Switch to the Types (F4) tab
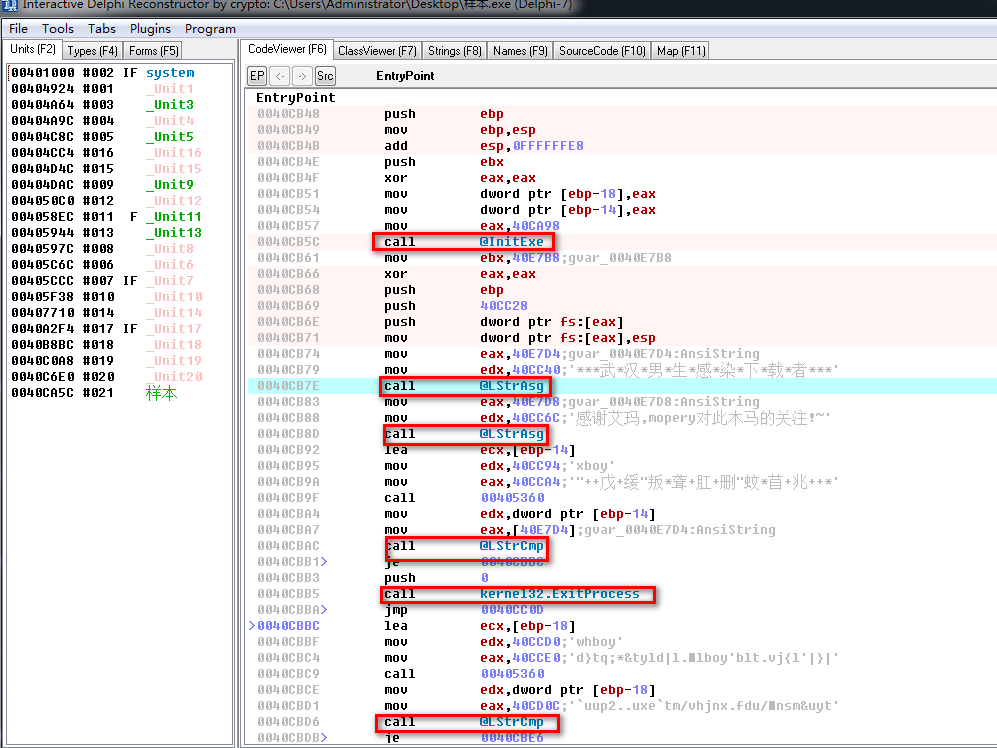 93,51
